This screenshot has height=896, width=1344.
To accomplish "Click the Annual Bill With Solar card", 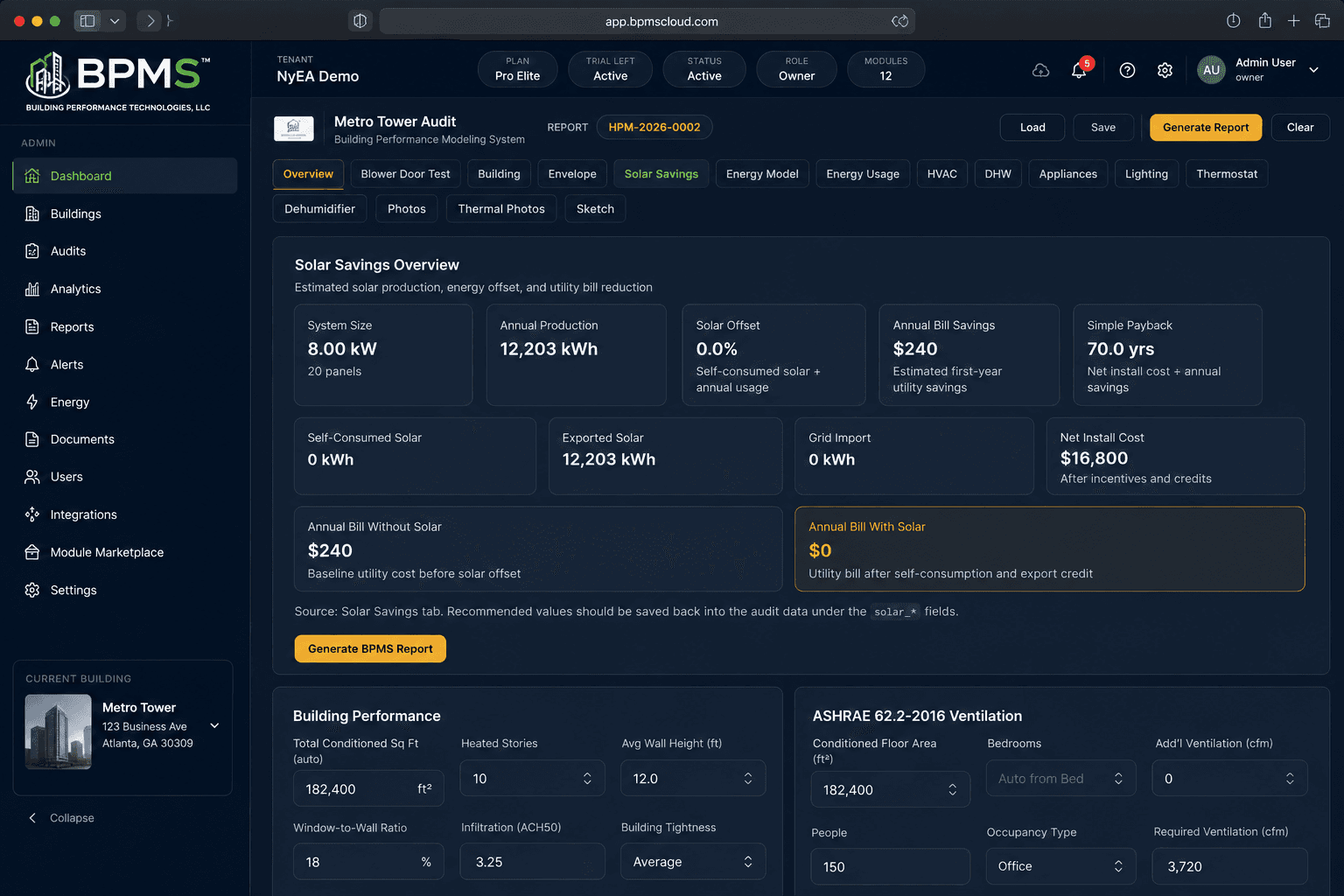I will (x=1050, y=549).
